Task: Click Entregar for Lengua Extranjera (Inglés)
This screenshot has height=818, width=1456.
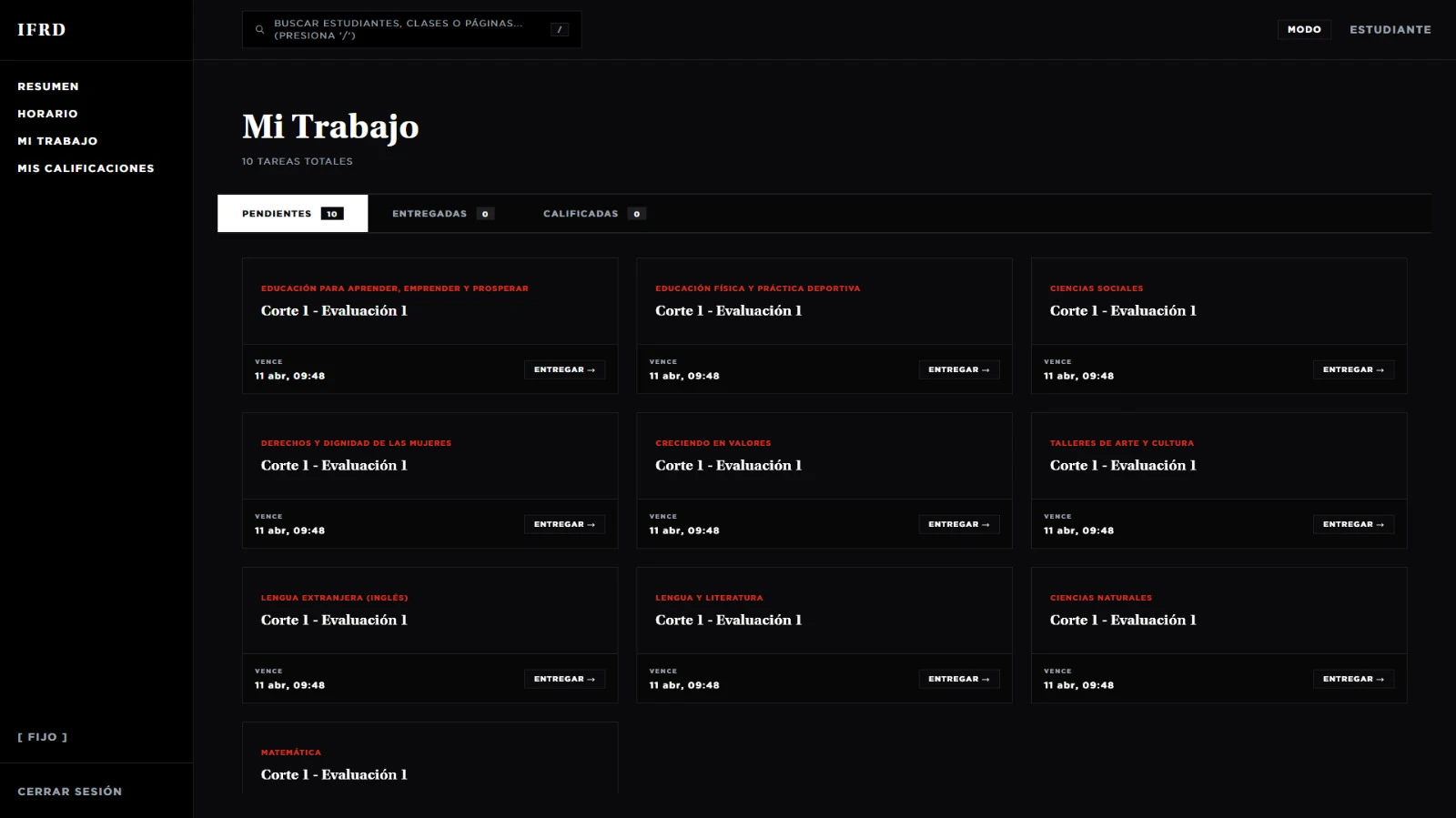Action: [x=564, y=679]
